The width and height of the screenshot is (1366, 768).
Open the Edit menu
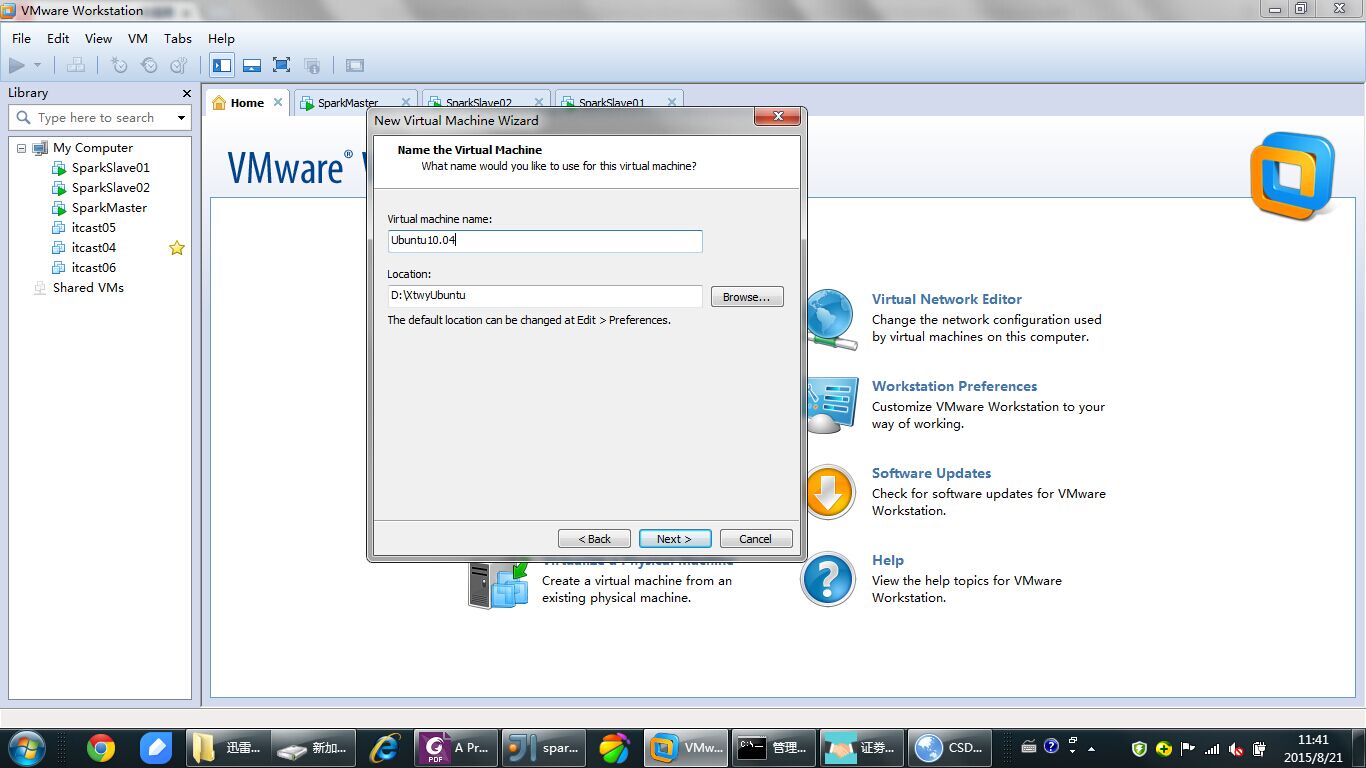click(58, 38)
